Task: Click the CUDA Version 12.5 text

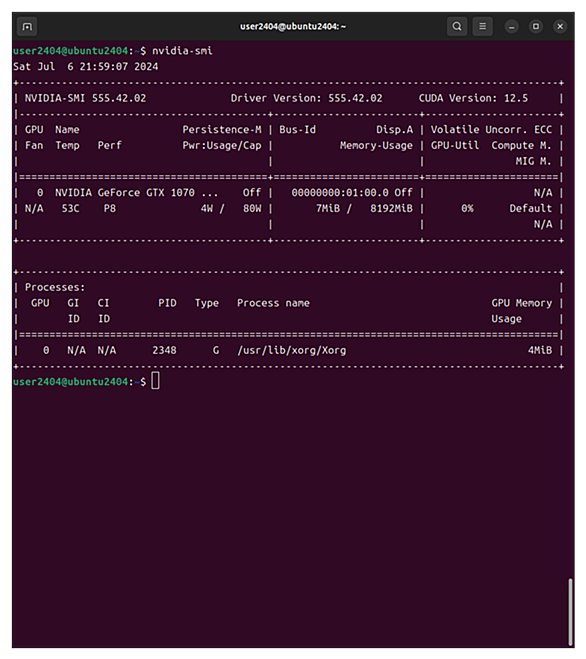Action: click(473, 98)
